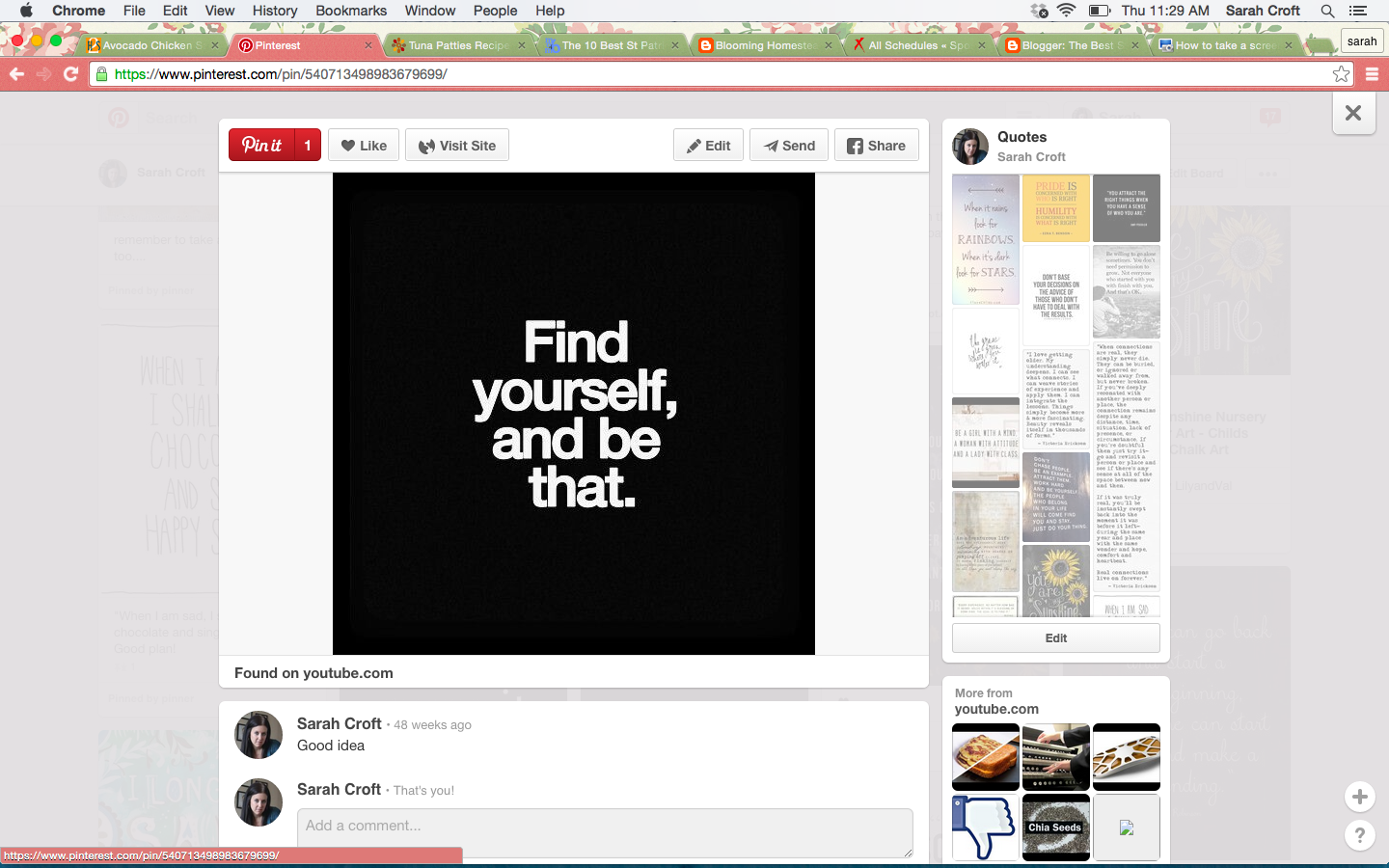Open Don't base your decisions quote thumbnail
Screen dimensions: 1389x868
[1056, 295]
